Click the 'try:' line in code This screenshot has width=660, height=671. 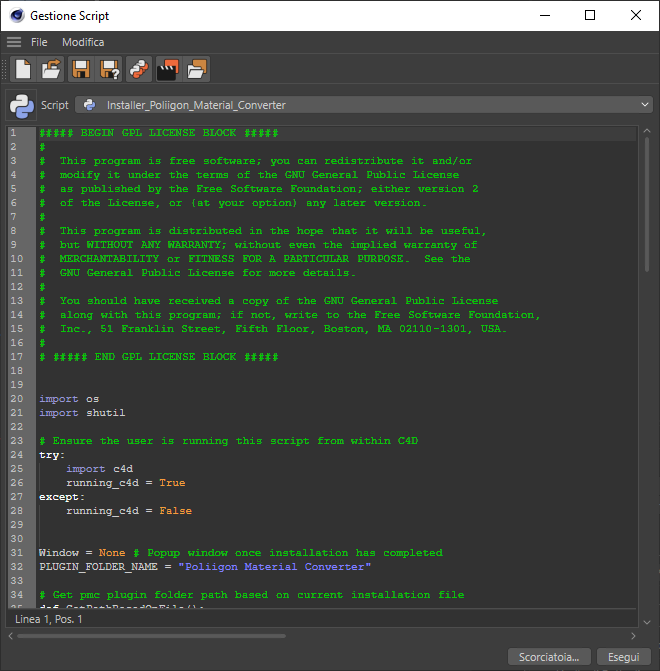coord(52,455)
